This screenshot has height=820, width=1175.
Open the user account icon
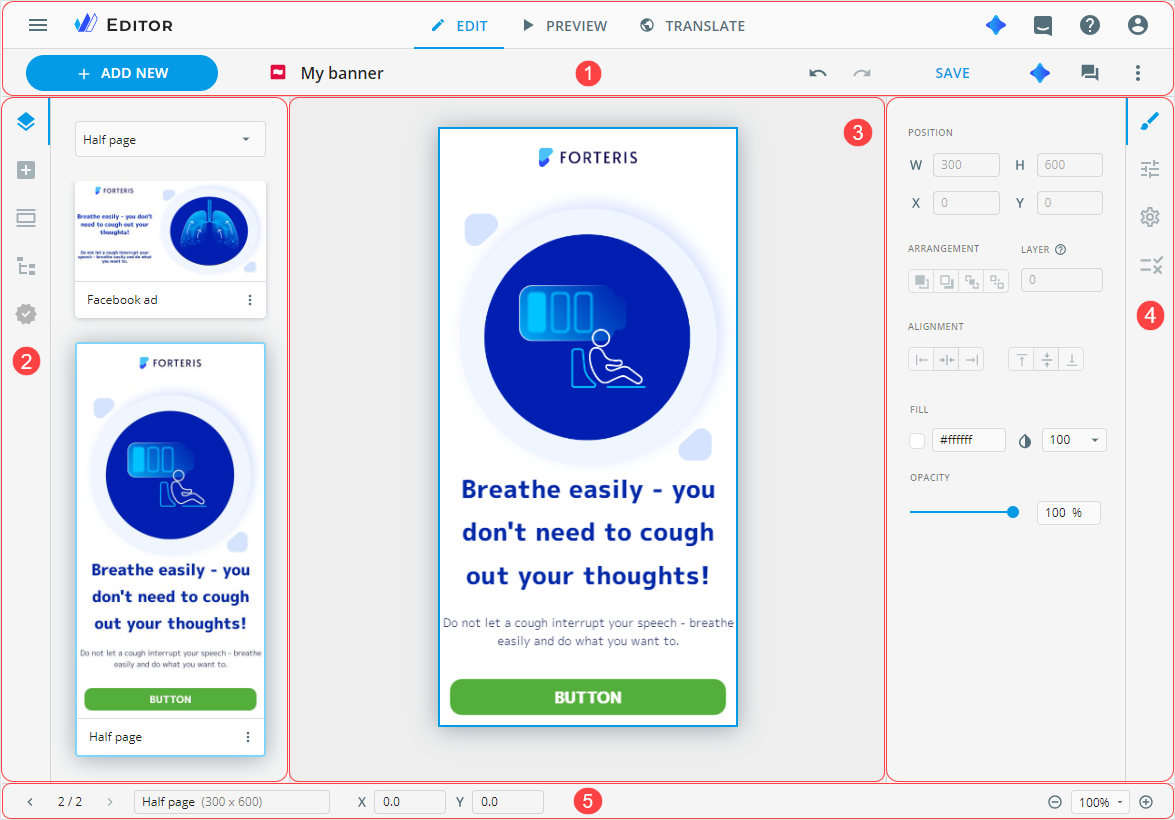(x=1137, y=26)
